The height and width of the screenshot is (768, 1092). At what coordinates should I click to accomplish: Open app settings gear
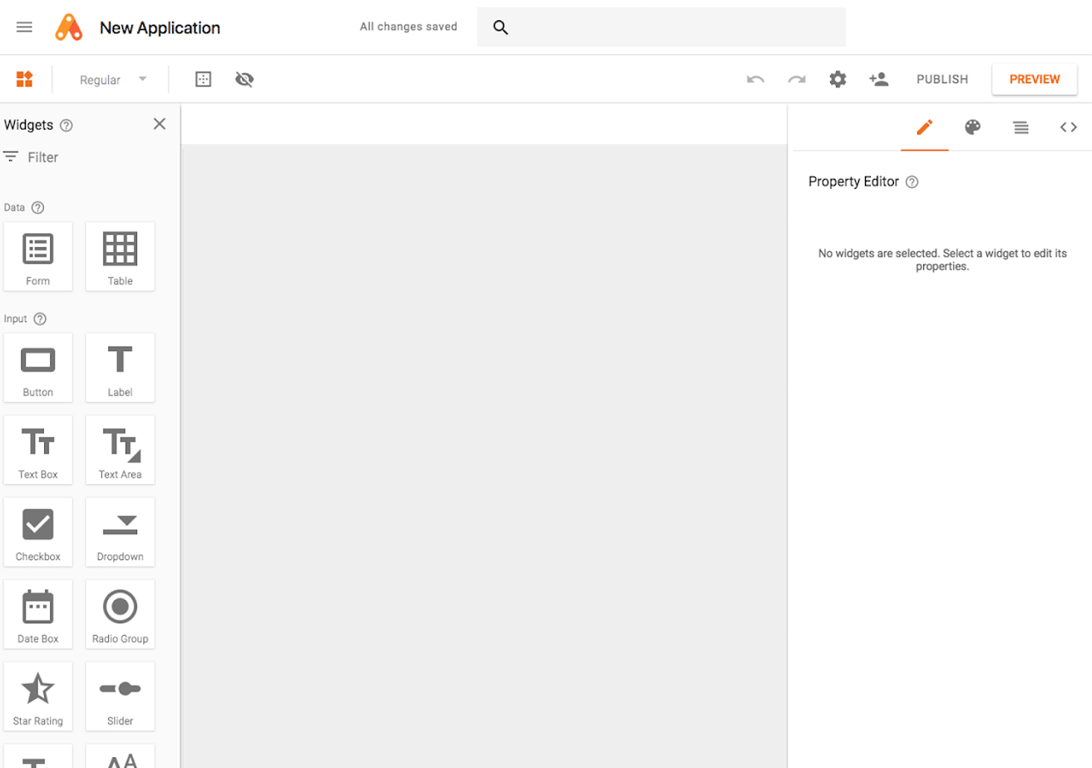pyautogui.click(x=838, y=79)
